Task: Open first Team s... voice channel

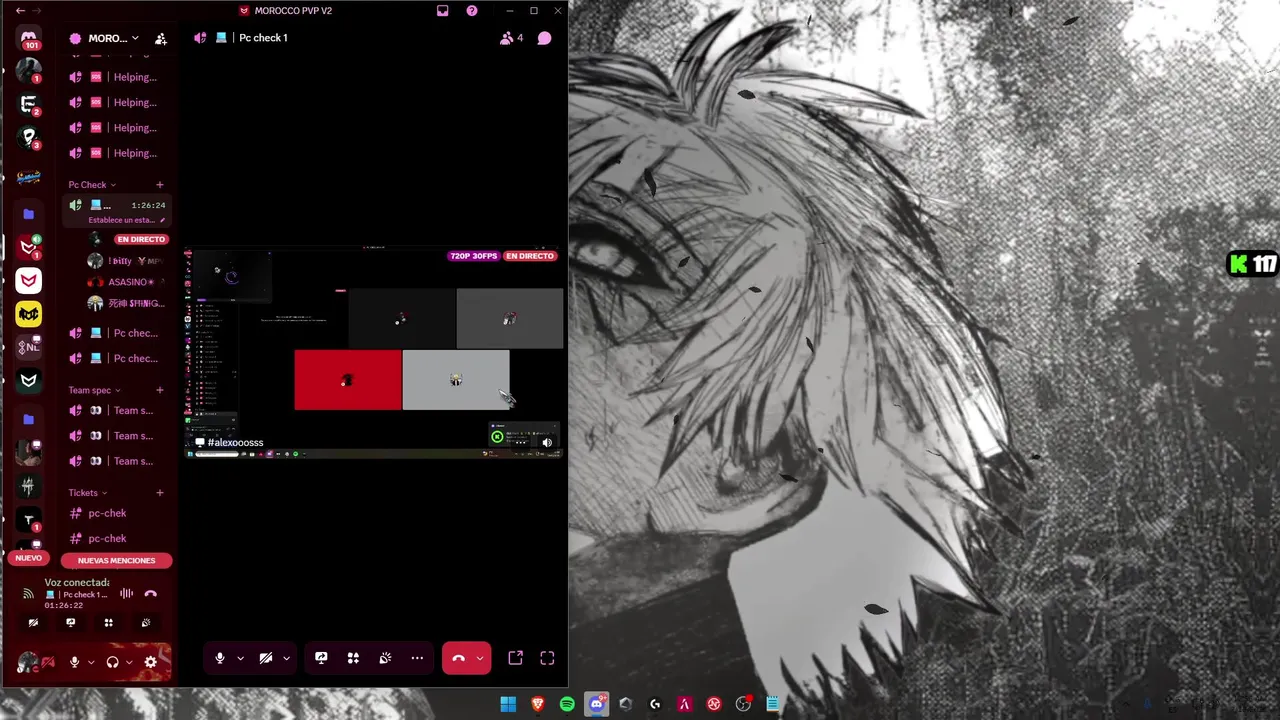Action: click(117, 410)
